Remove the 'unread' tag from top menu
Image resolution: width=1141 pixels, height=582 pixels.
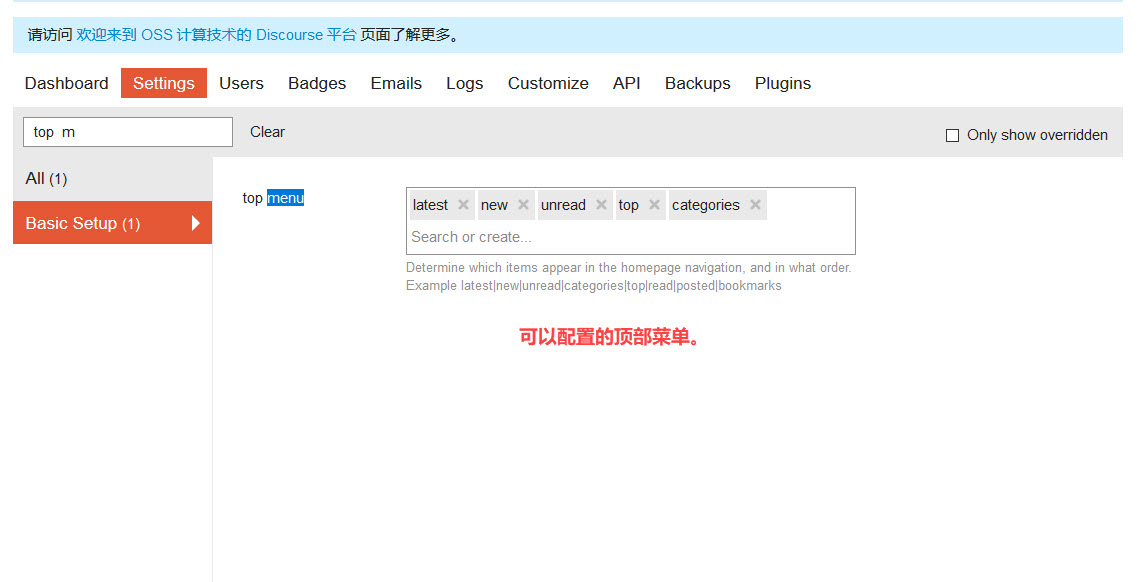tap(601, 205)
